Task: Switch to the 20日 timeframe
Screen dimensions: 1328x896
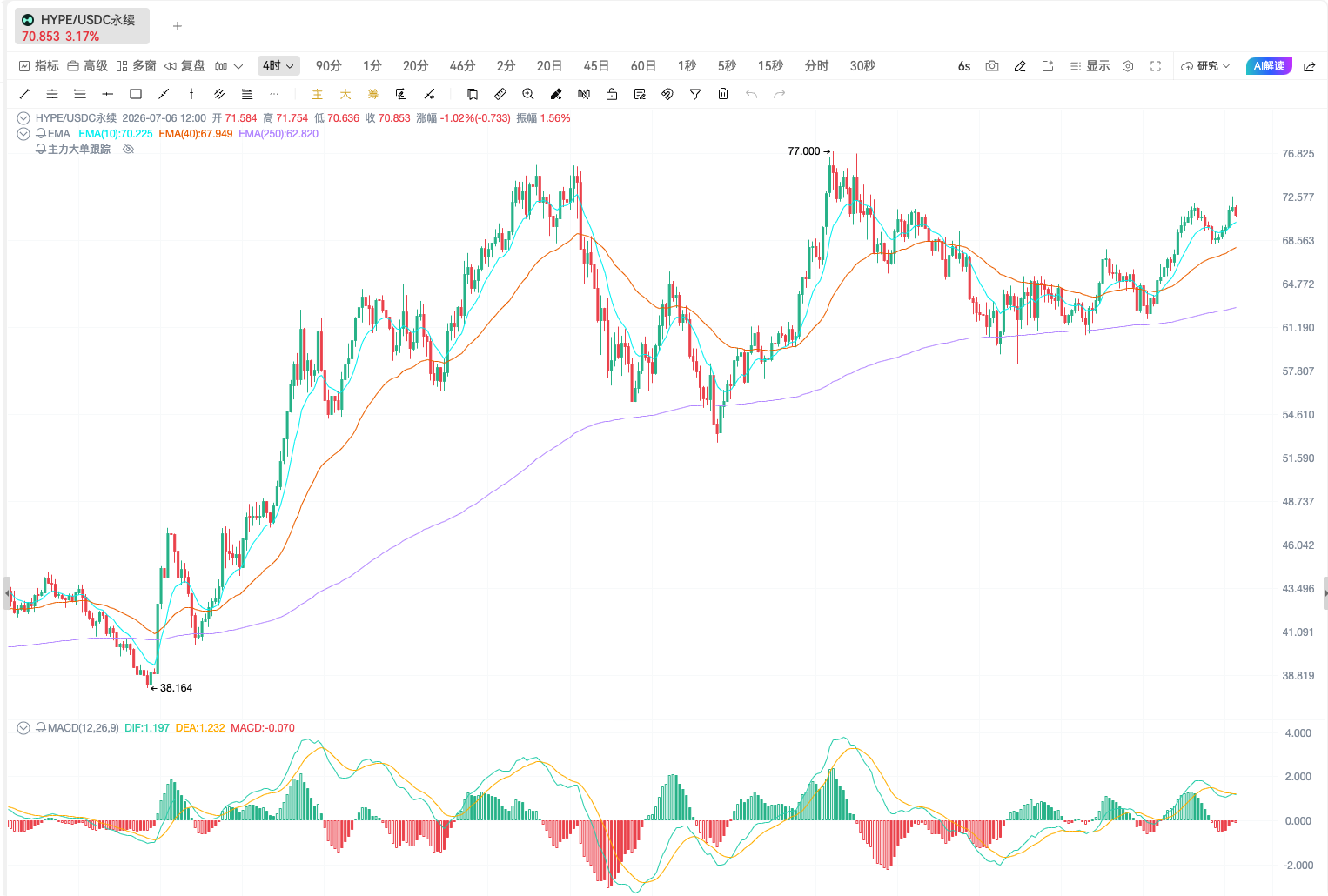Action: [549, 66]
